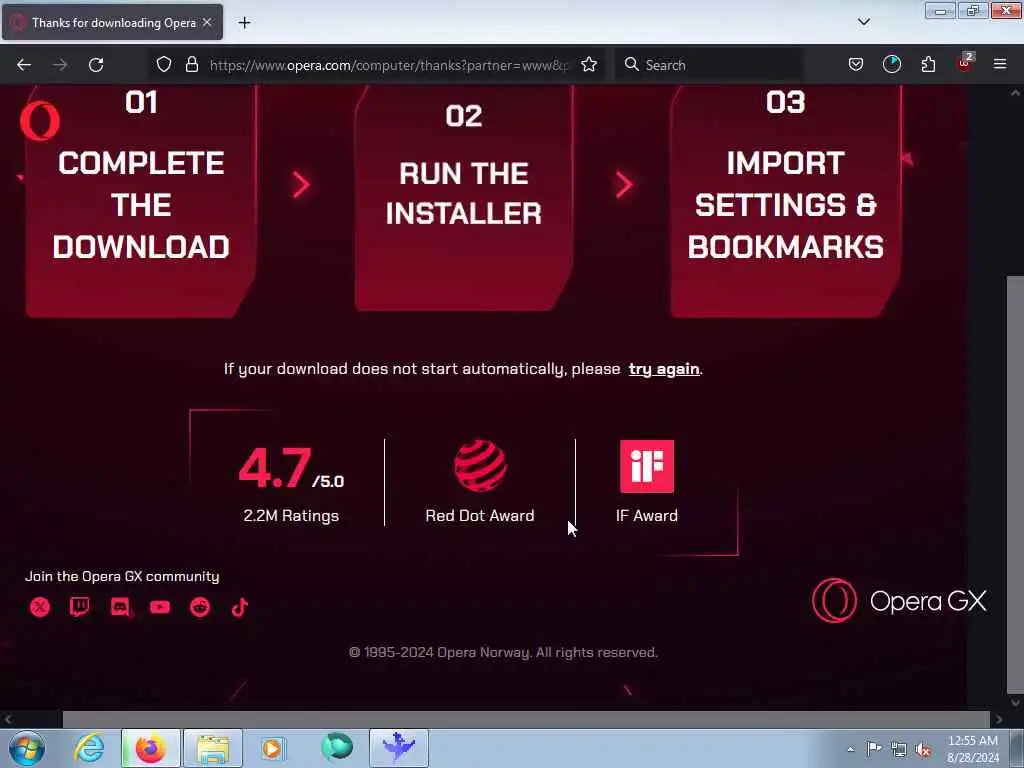
Task: Select the Thanks for downloading Opera tab
Action: 112,23
